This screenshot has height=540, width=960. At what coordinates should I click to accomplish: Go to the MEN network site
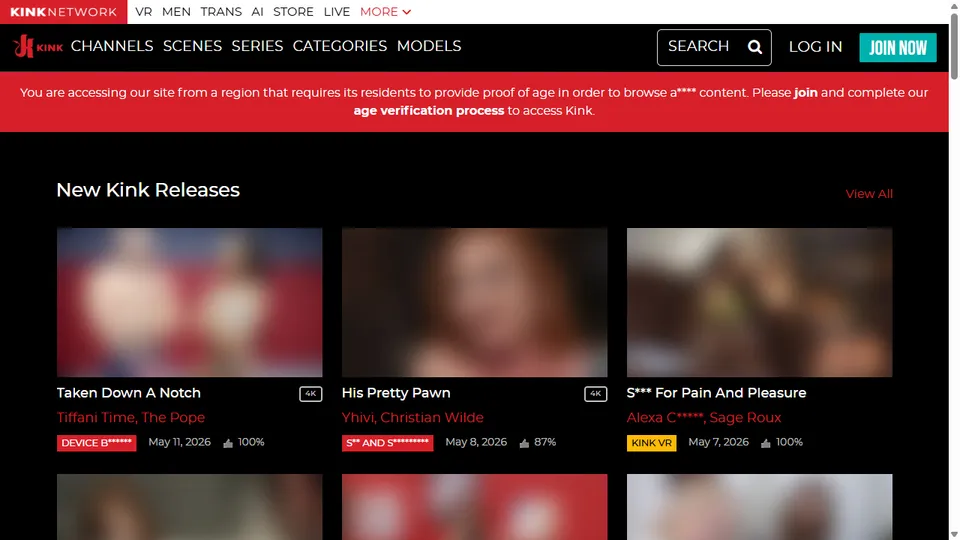(x=176, y=12)
